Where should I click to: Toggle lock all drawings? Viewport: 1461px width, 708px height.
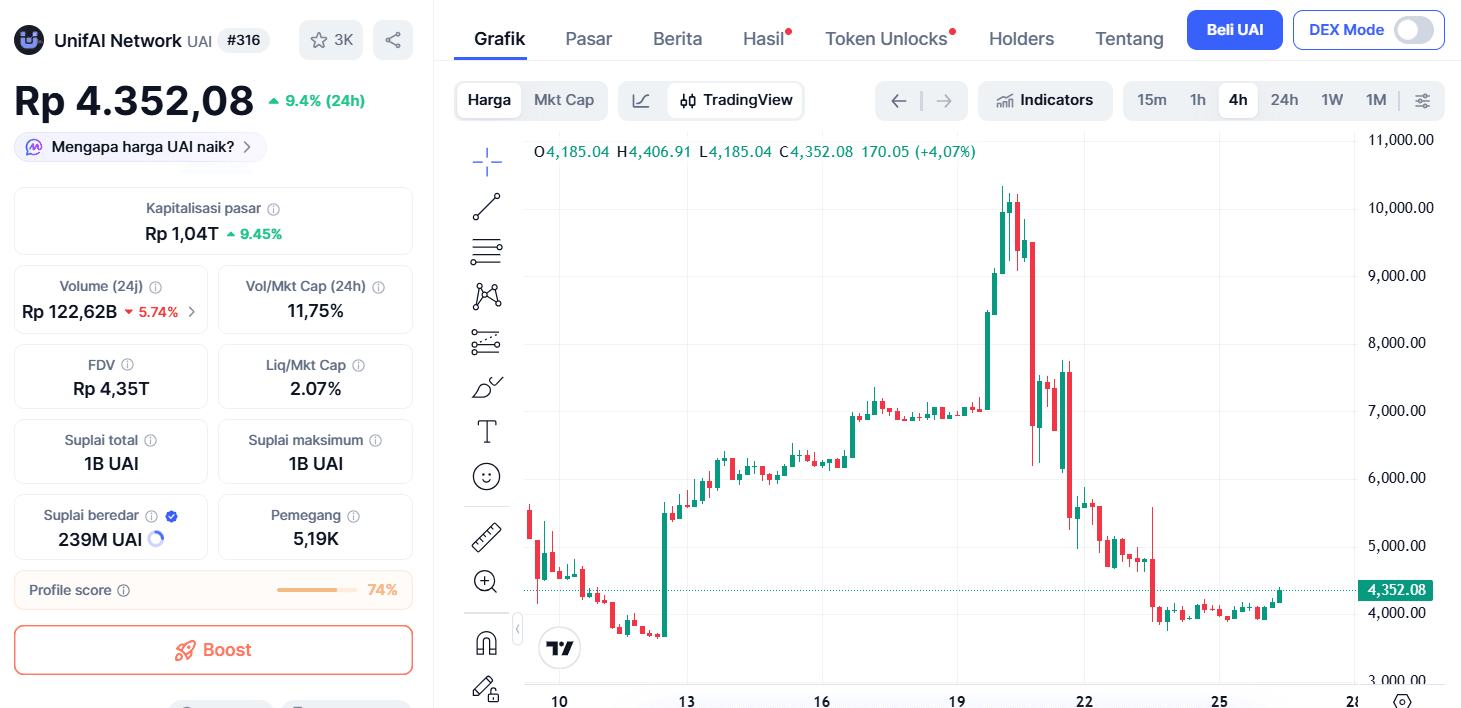486,688
